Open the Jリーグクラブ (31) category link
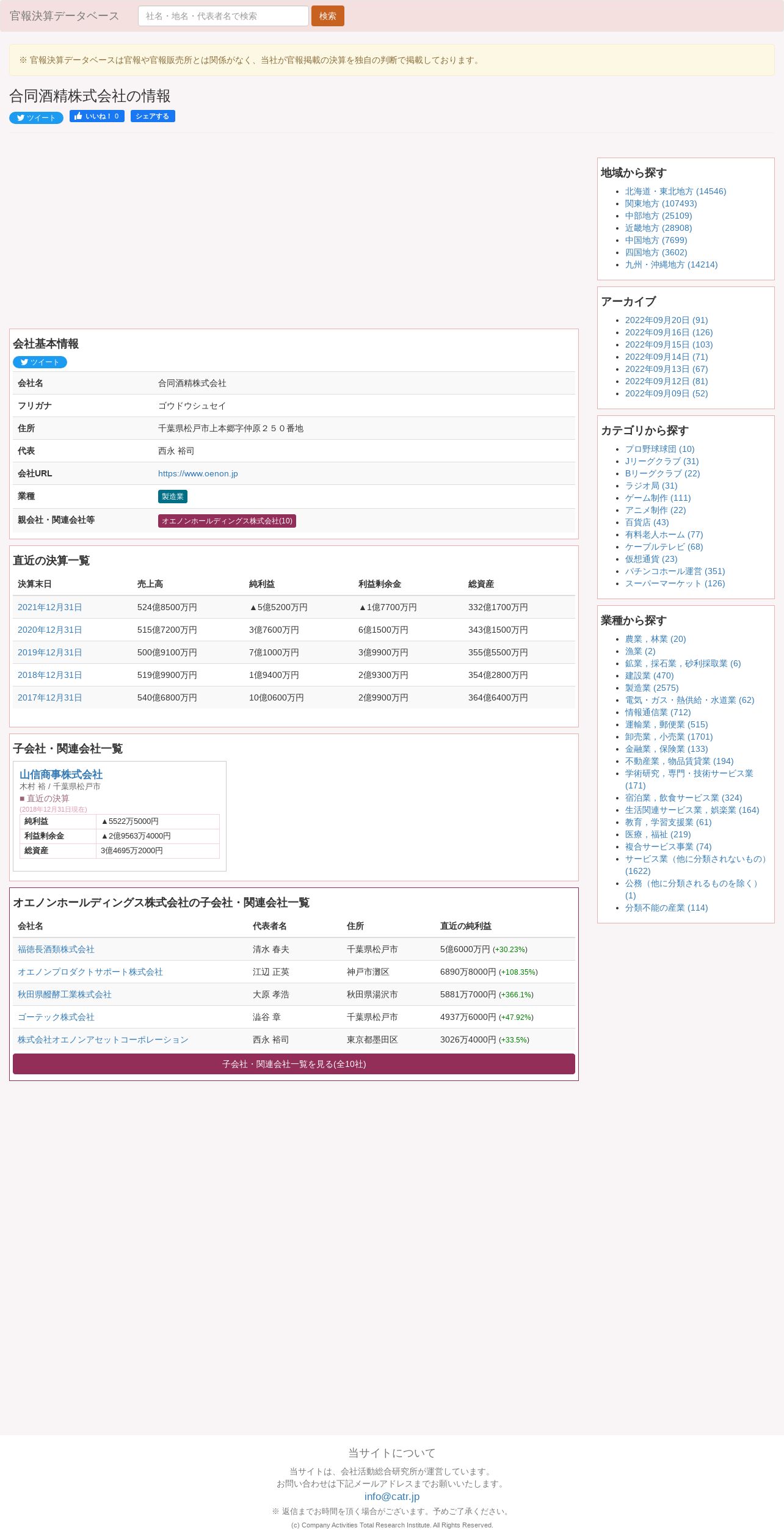The width and height of the screenshot is (784, 1536). click(662, 461)
